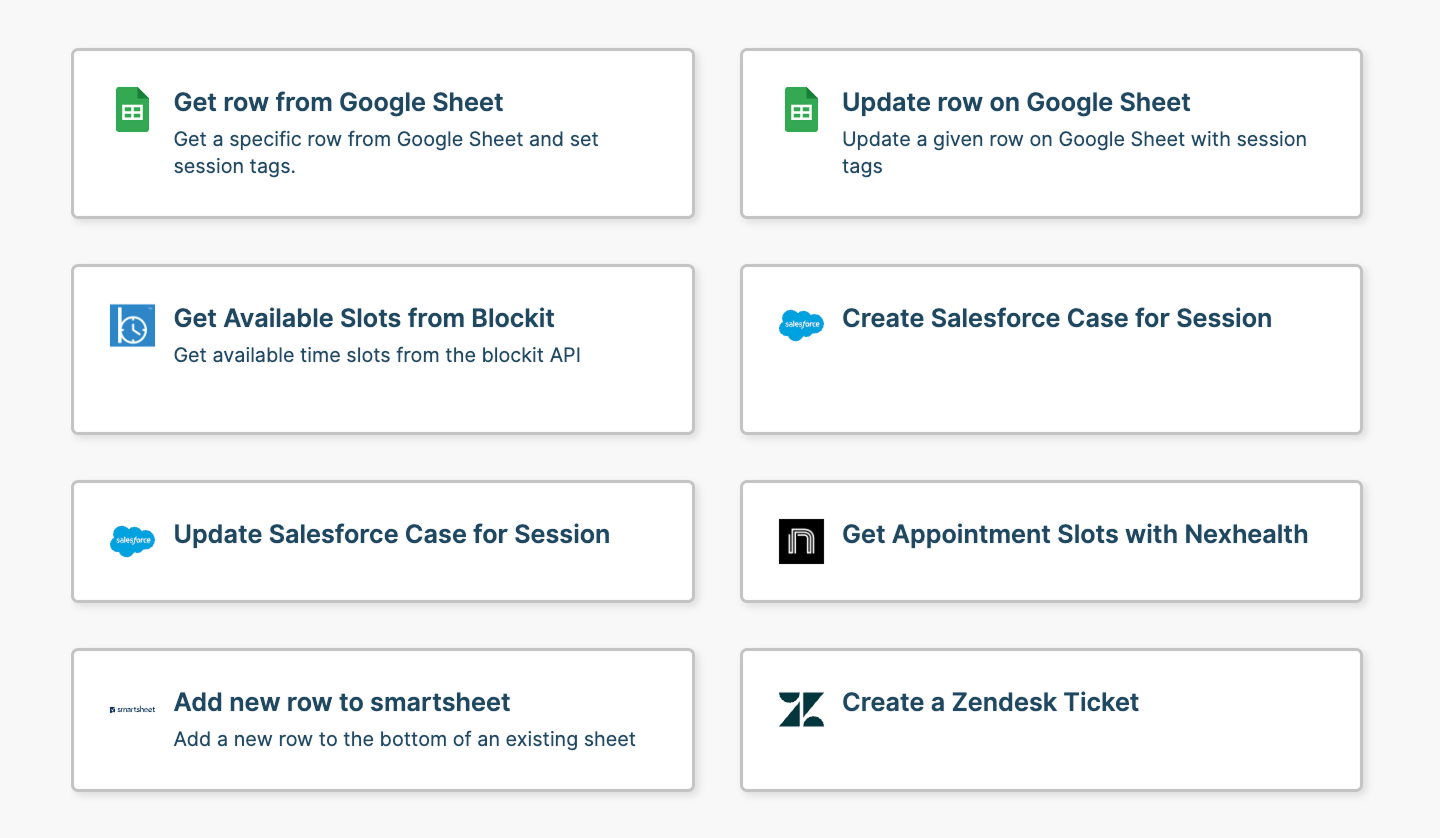Viewport: 1440px width, 838px height.
Task: Click the green Google Sheets icon beside Get row
Action: tap(132, 109)
